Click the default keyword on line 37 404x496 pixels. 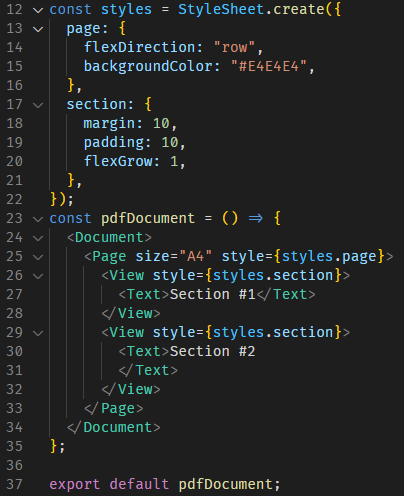[139, 484]
